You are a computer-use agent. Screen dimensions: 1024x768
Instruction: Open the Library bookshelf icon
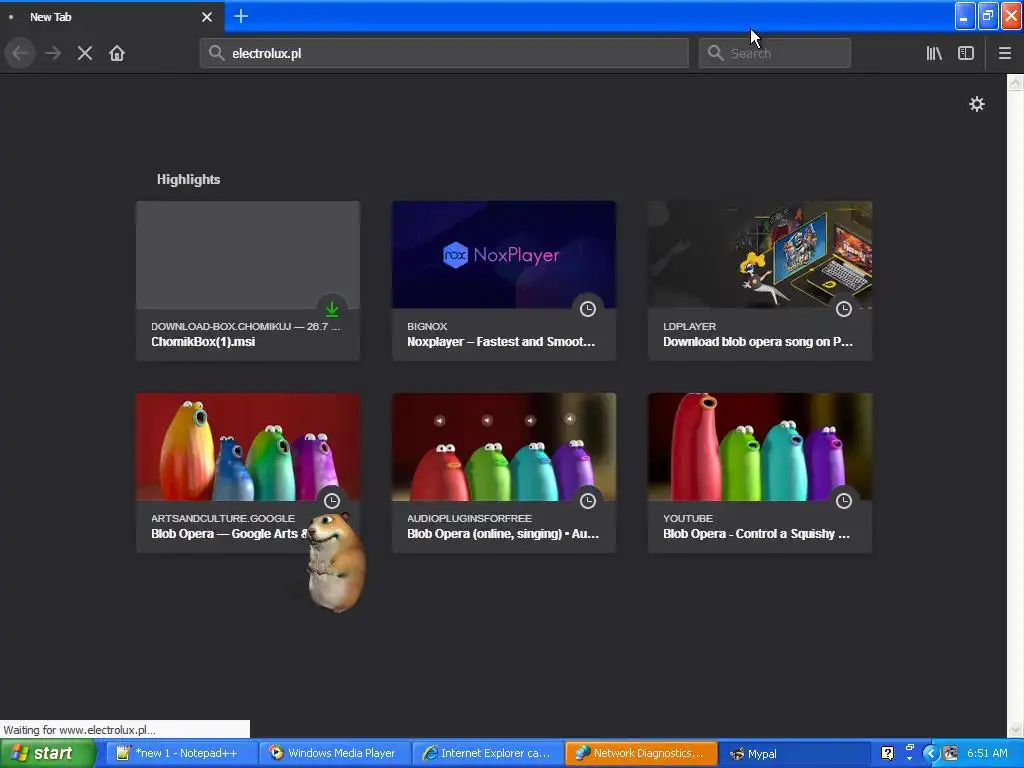point(934,53)
